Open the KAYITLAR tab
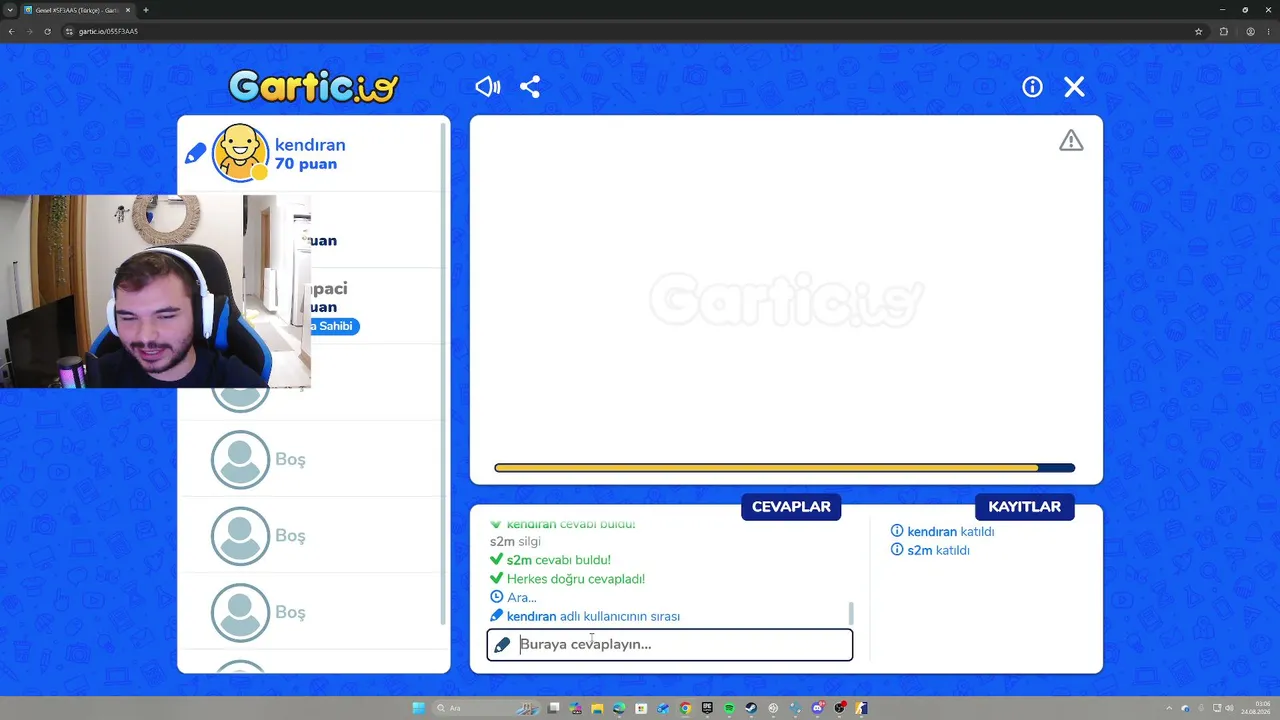Image resolution: width=1280 pixels, height=720 pixels. [x=1024, y=507]
